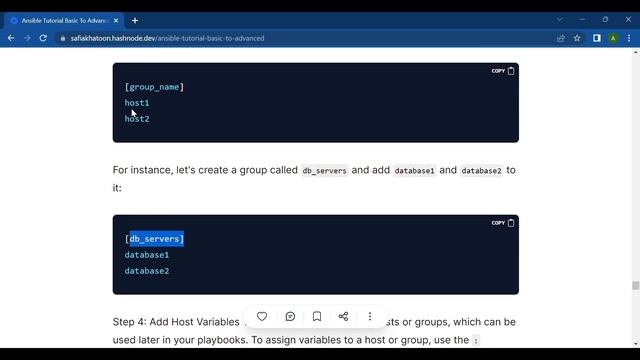Click the [group_name] line
640x360 pixels.
[x=154, y=87]
